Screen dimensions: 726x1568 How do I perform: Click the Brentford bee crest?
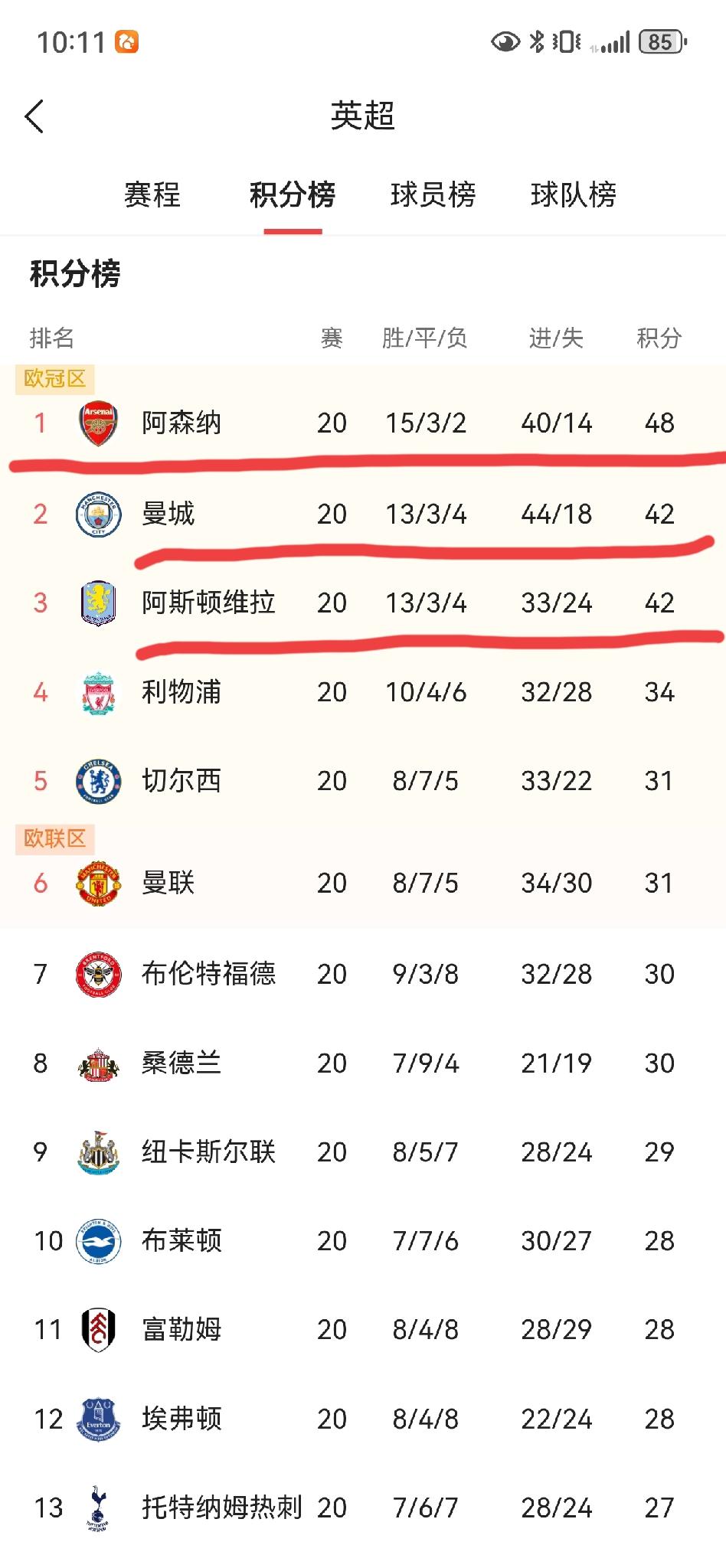[99, 974]
